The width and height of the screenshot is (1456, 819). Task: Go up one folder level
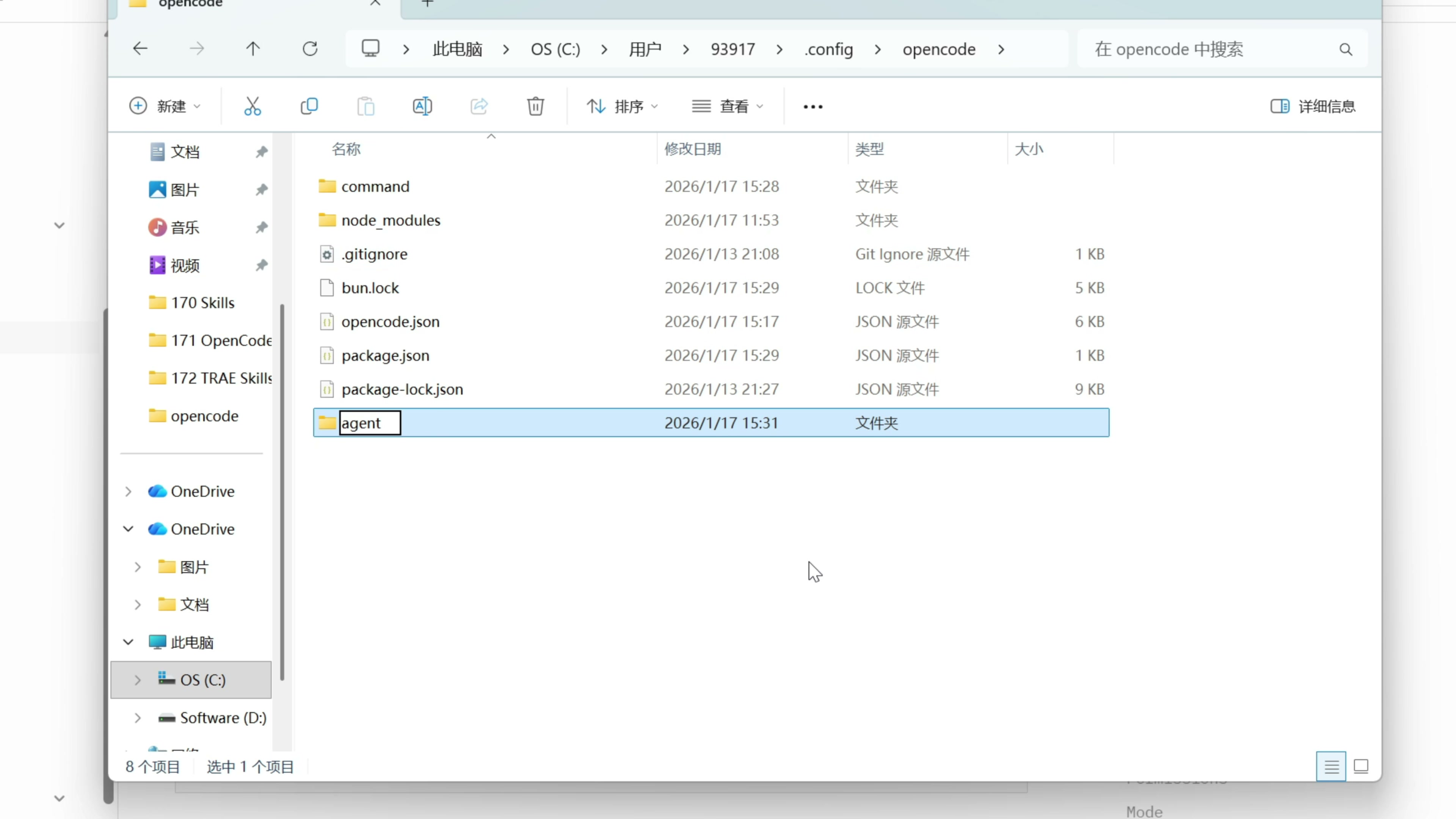pos(253,49)
